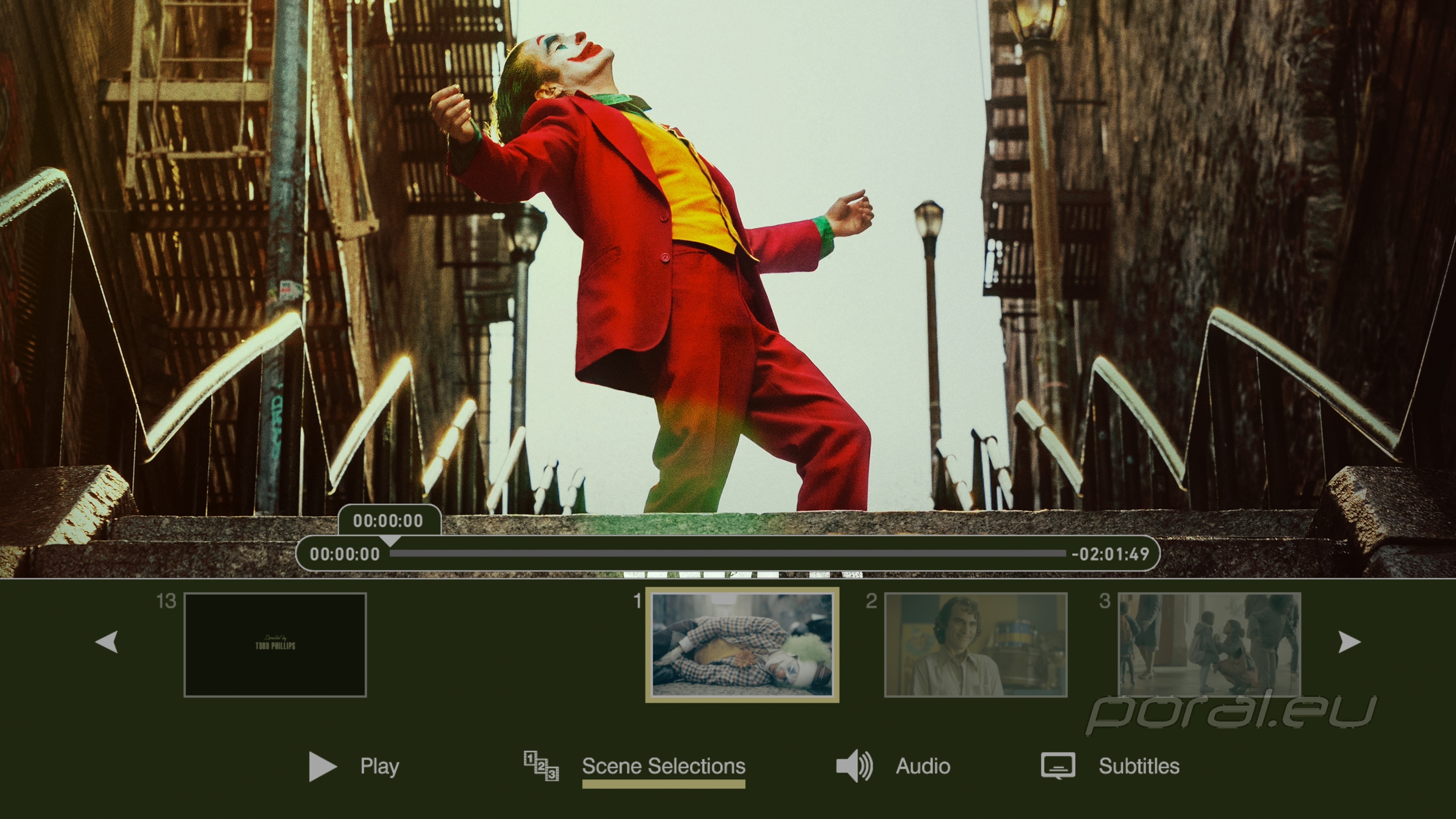Open the Audio menu item
The width and height of the screenshot is (1456, 819).
(x=923, y=766)
